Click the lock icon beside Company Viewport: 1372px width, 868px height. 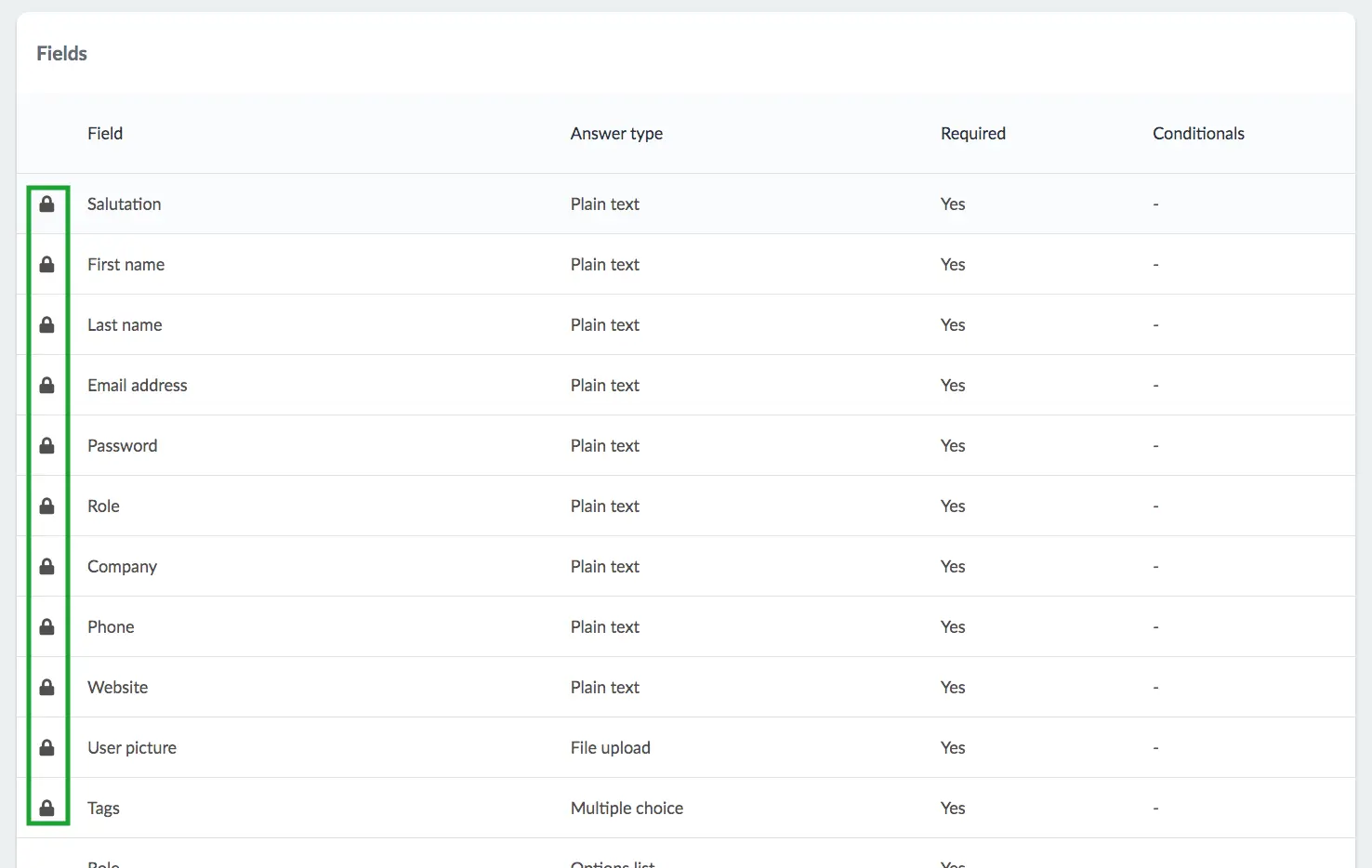(46, 566)
